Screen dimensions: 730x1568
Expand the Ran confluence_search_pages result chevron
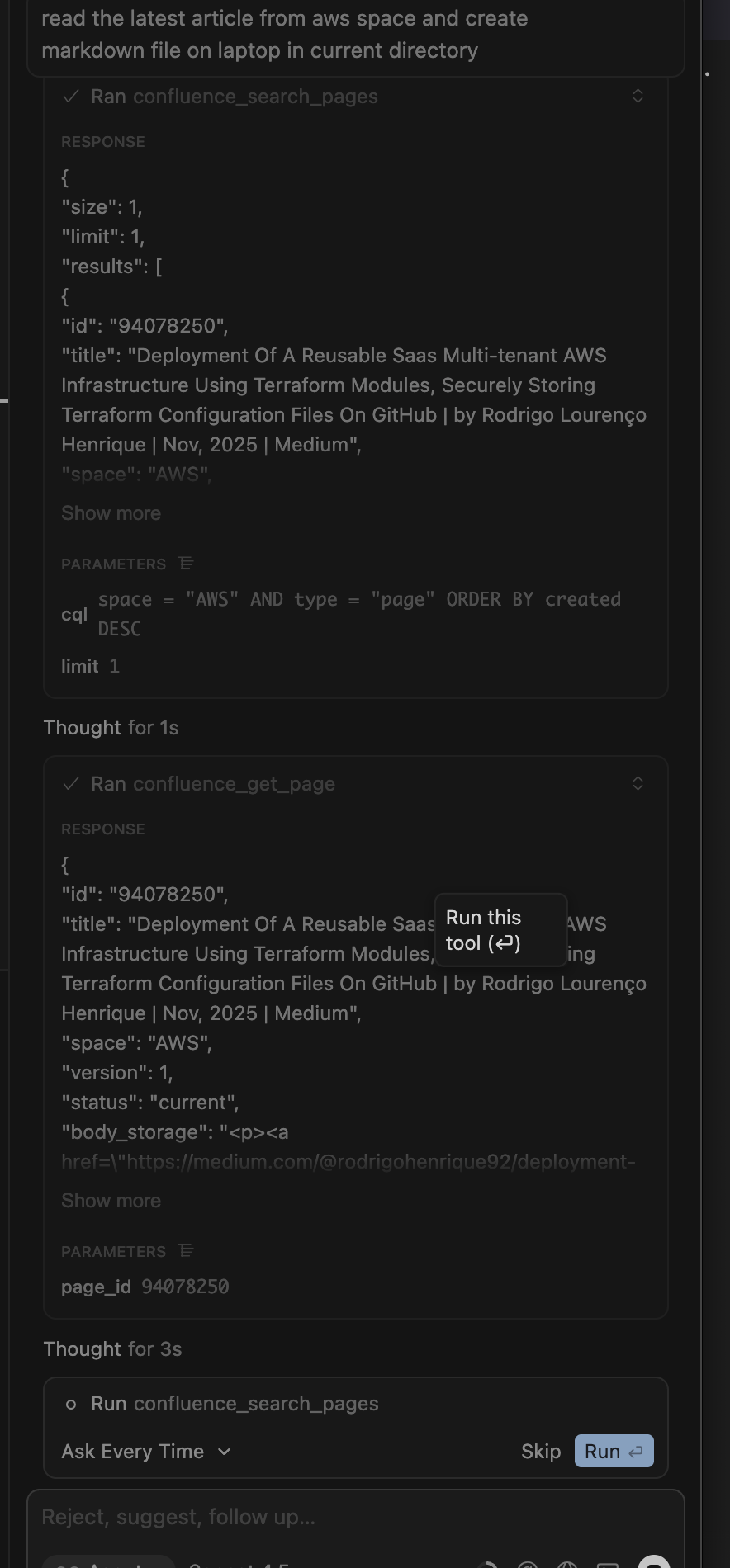coord(638,96)
